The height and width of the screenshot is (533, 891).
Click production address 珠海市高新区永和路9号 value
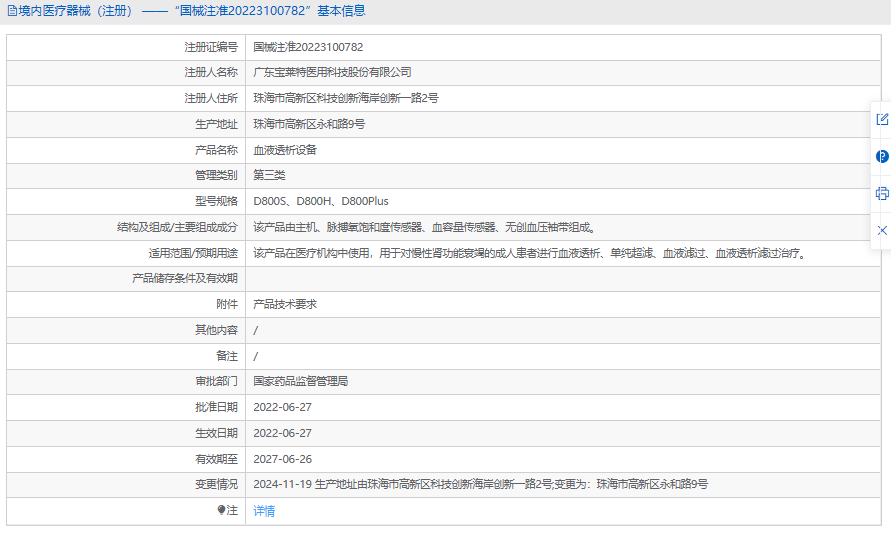tap(309, 124)
